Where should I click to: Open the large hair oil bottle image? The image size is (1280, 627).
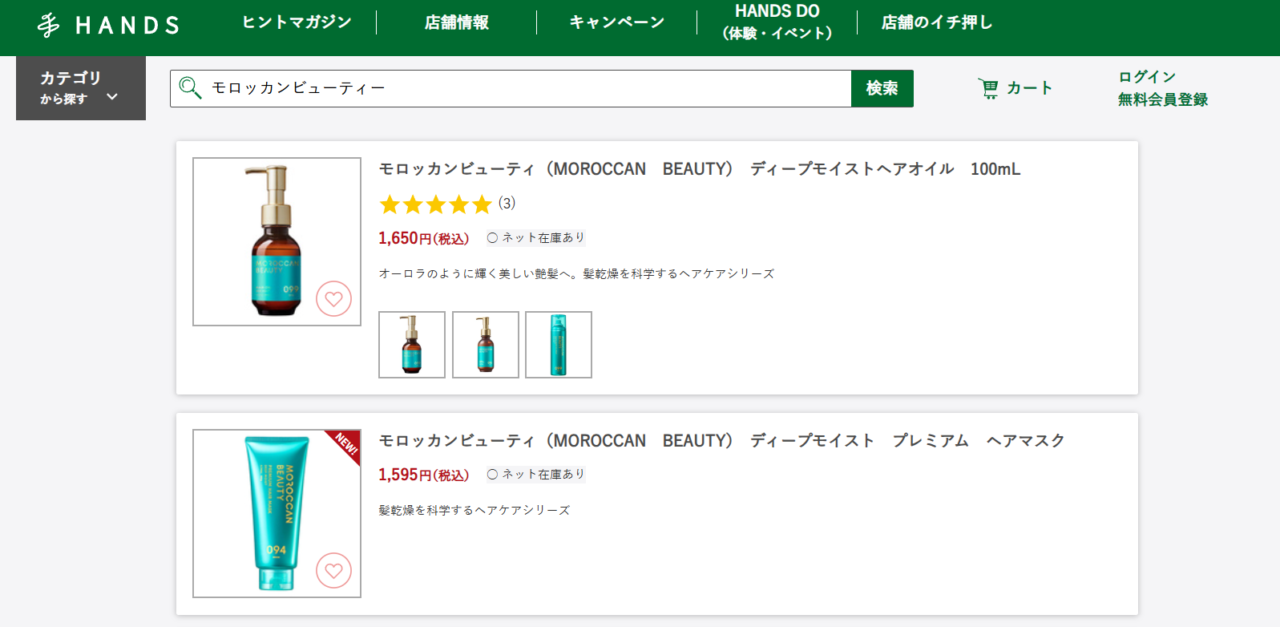click(x=277, y=242)
